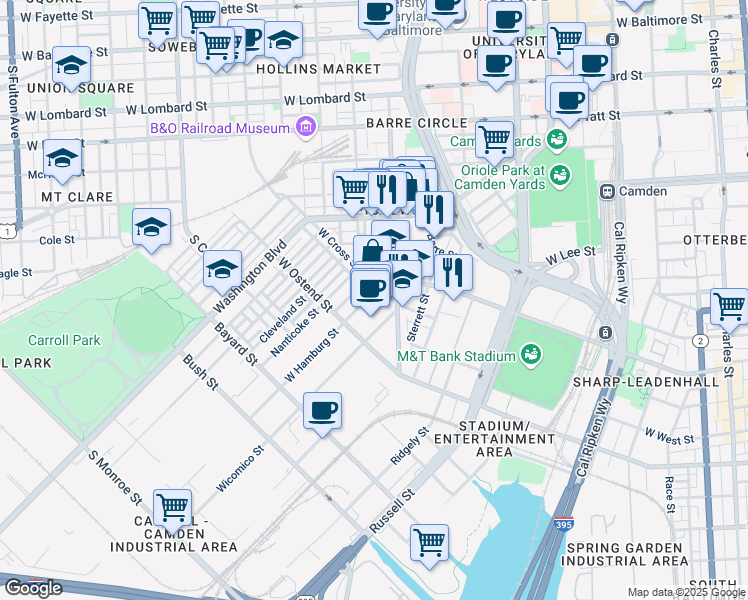Click the Bayard St label
Image resolution: width=748 pixels, height=600 pixels.
[236, 344]
